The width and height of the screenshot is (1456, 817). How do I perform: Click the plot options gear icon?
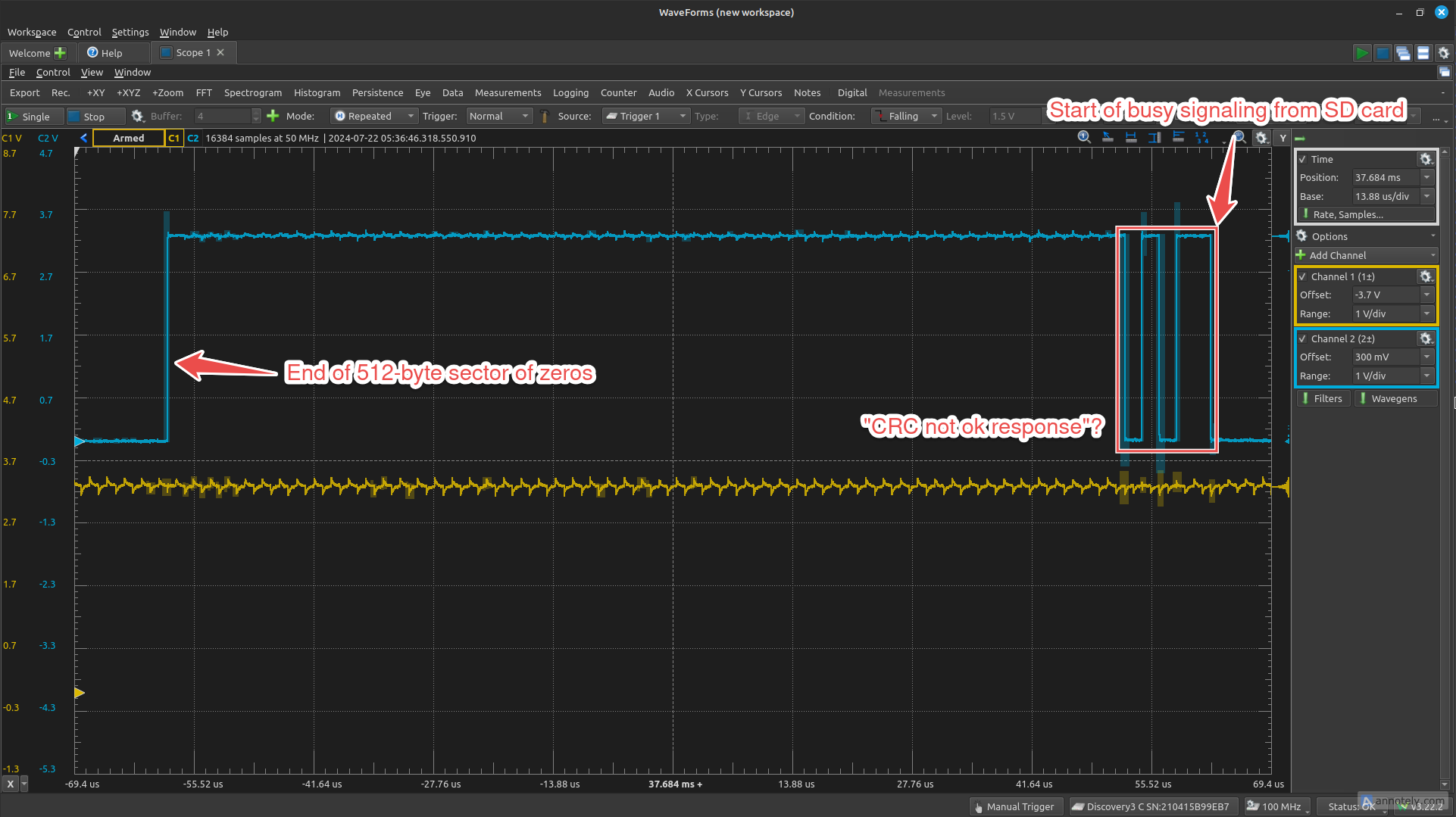tap(1261, 138)
